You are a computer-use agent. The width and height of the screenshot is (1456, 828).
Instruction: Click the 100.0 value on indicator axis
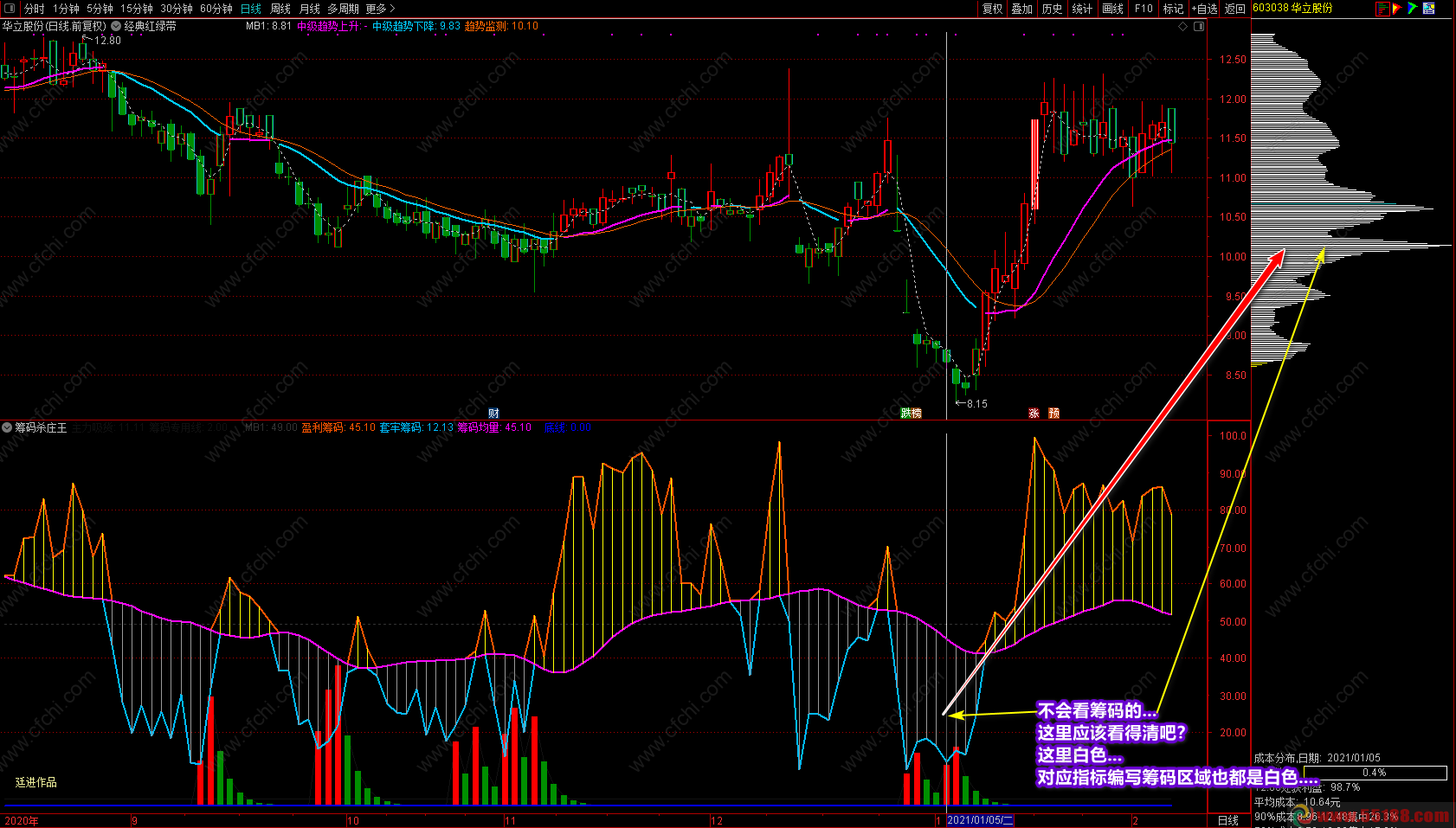tap(1233, 435)
